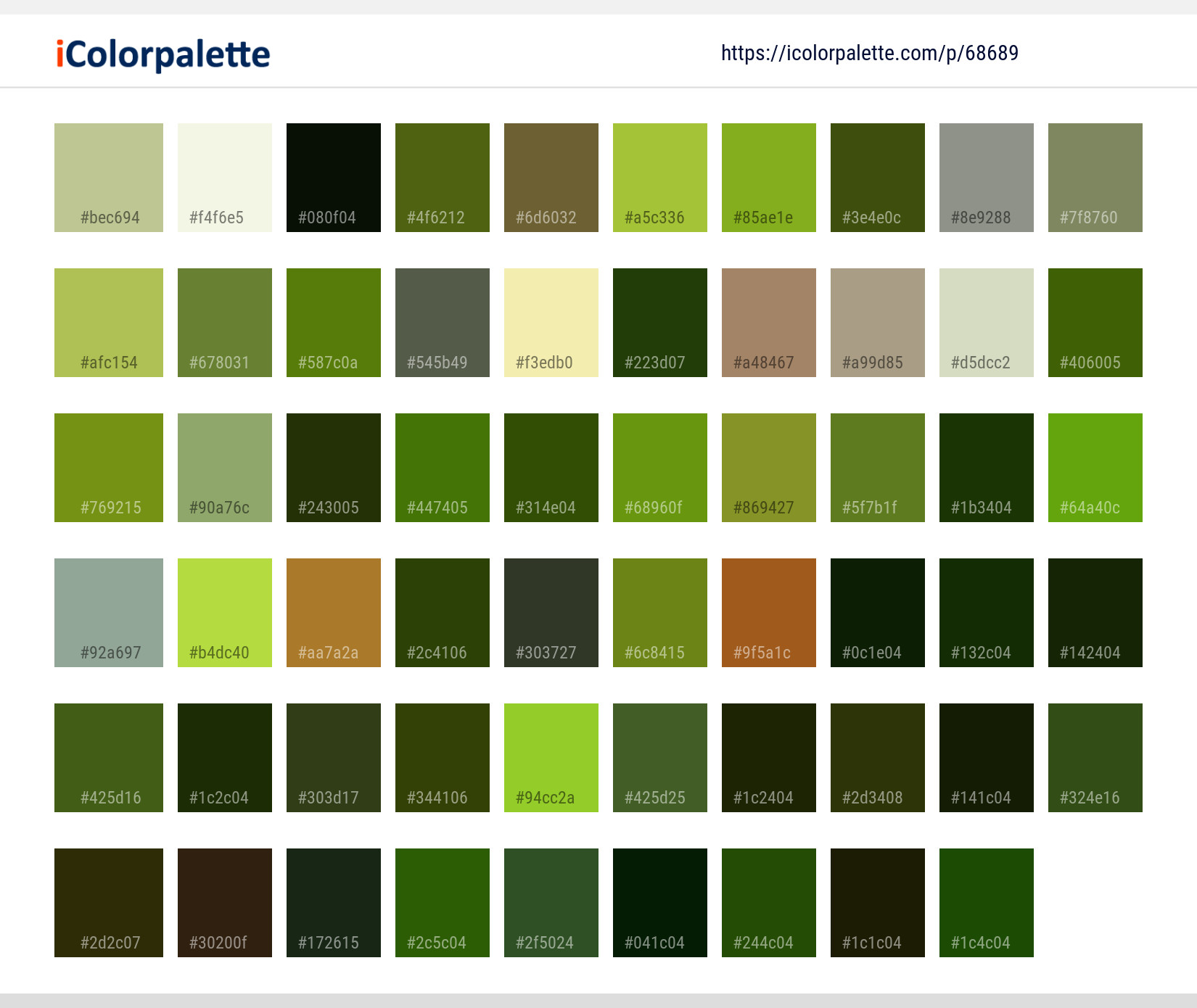Select the #243005 swatch
1197x1008 pixels.
point(334,468)
